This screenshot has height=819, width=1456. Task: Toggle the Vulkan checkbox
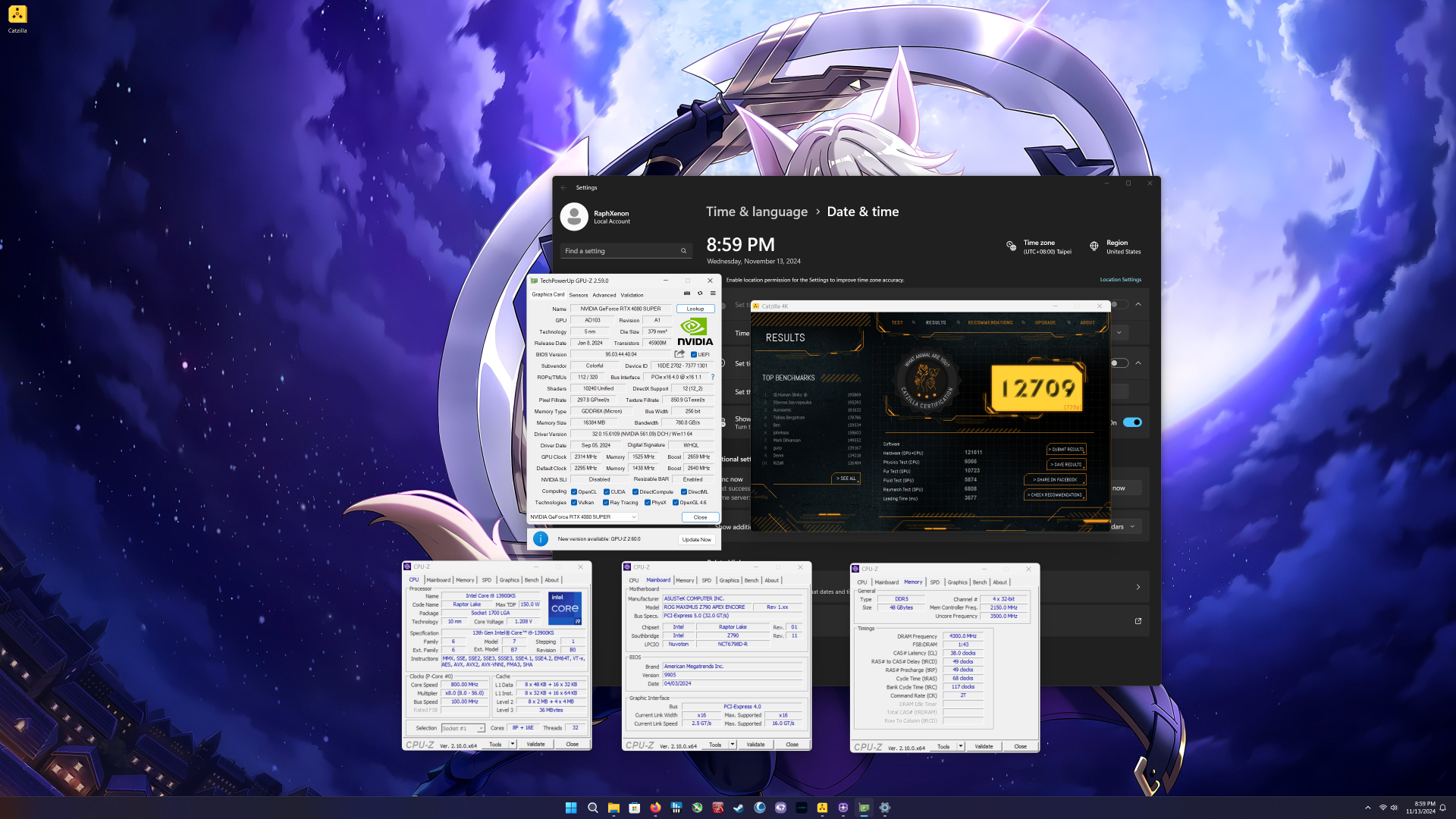click(574, 502)
